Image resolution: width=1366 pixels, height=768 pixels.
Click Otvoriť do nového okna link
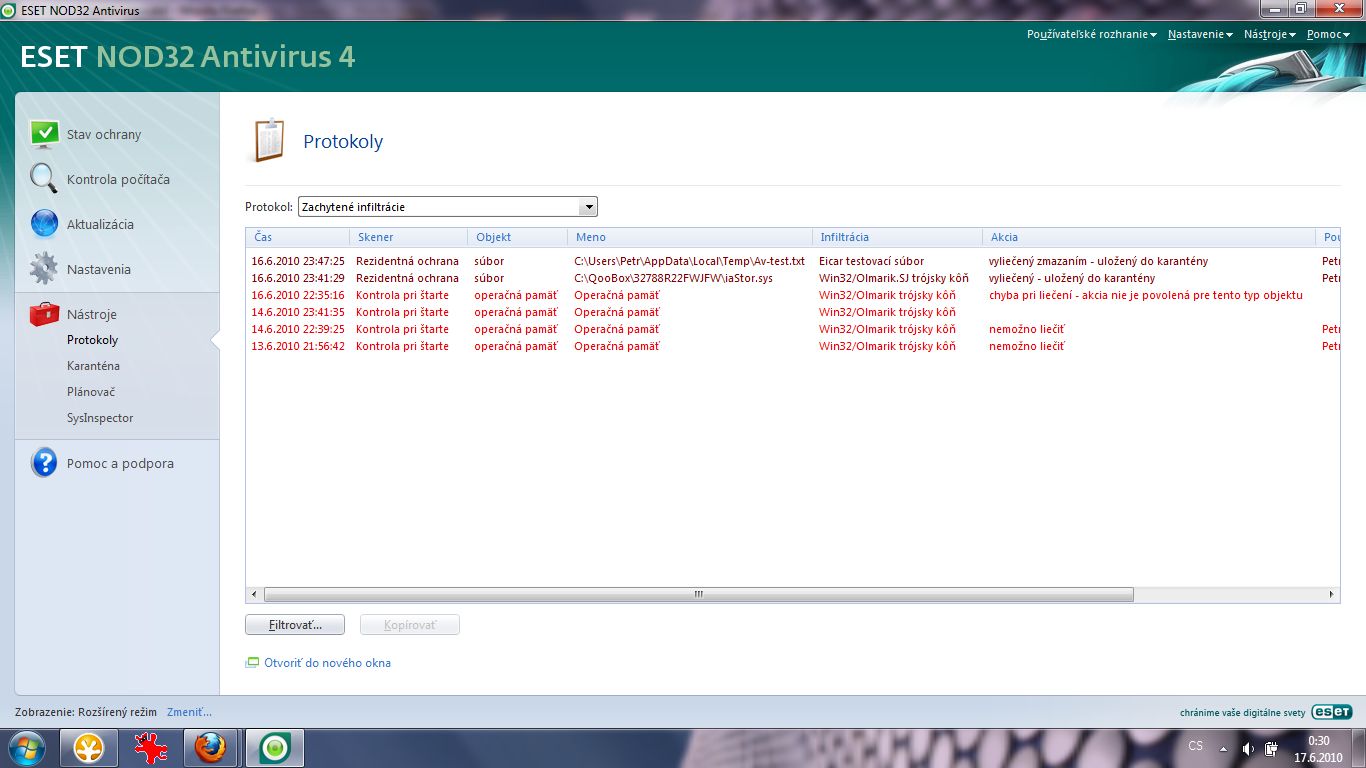coord(327,663)
